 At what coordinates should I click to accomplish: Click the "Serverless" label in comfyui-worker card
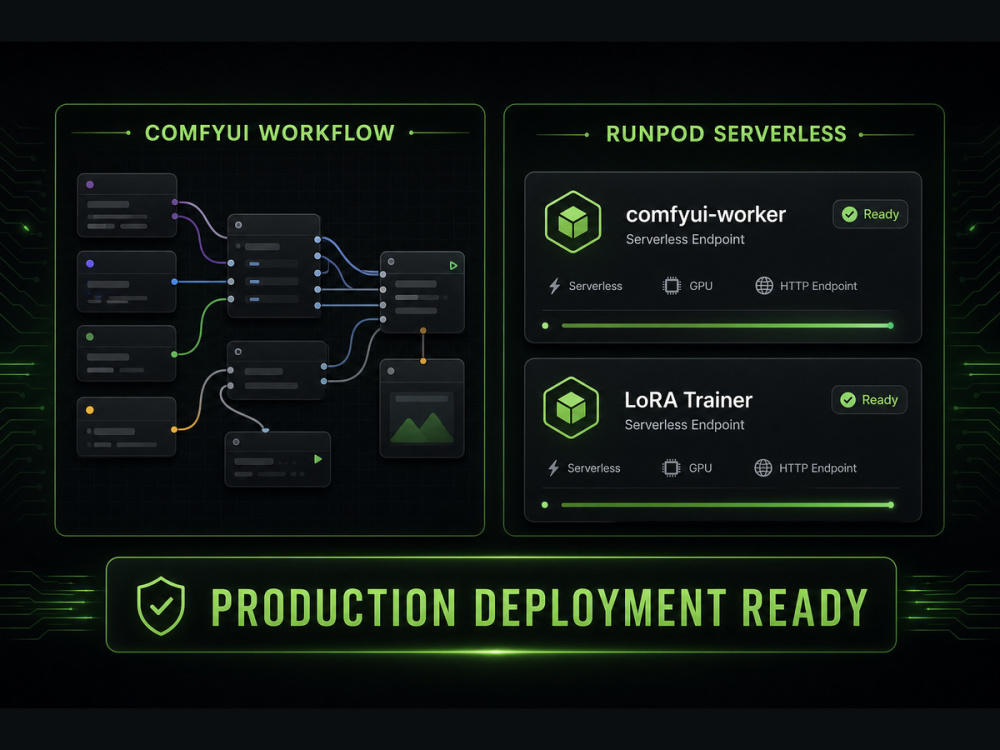click(x=595, y=286)
